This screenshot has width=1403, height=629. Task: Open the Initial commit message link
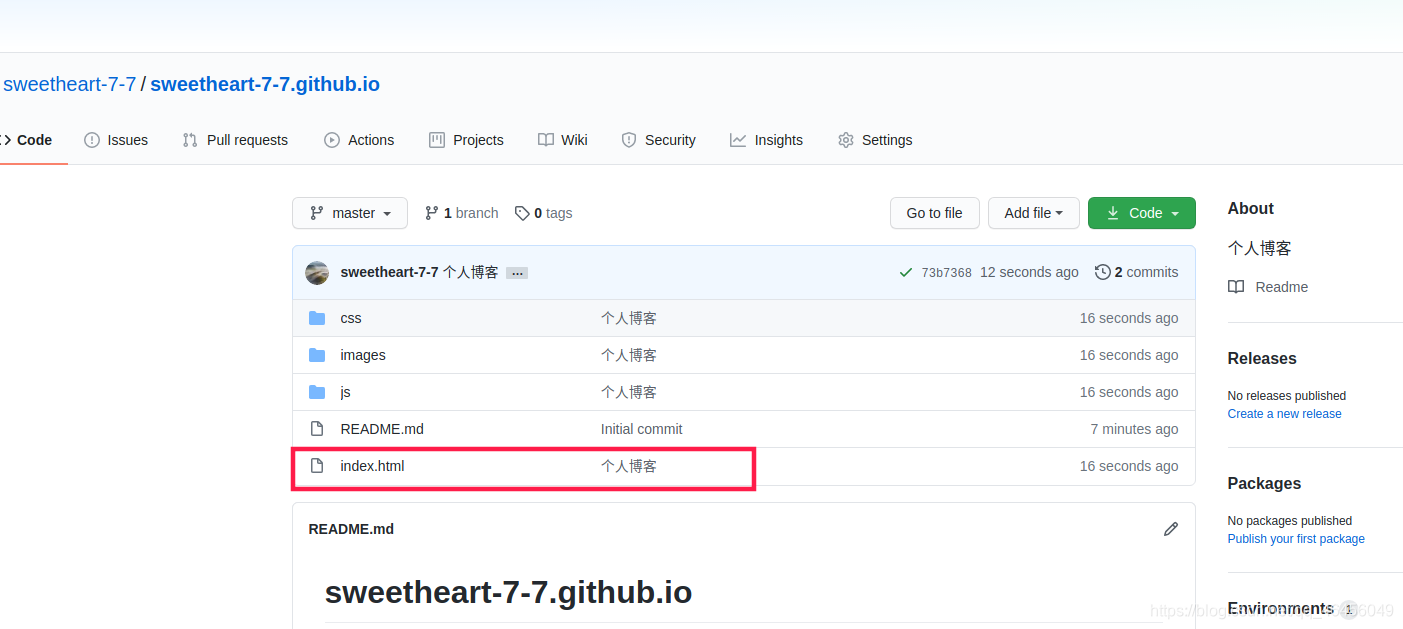click(641, 429)
